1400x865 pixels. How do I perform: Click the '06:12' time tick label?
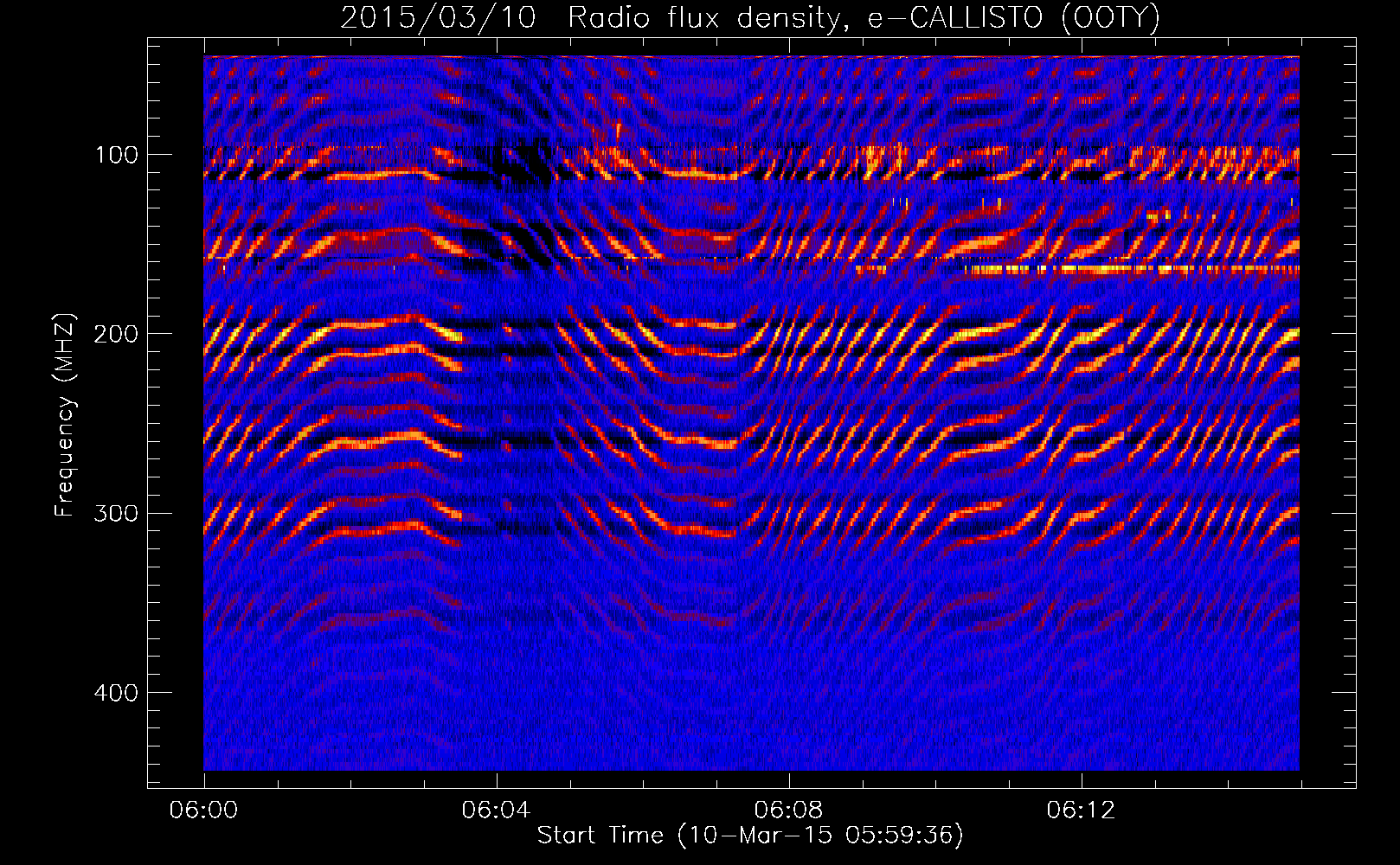pyautogui.click(x=1082, y=810)
